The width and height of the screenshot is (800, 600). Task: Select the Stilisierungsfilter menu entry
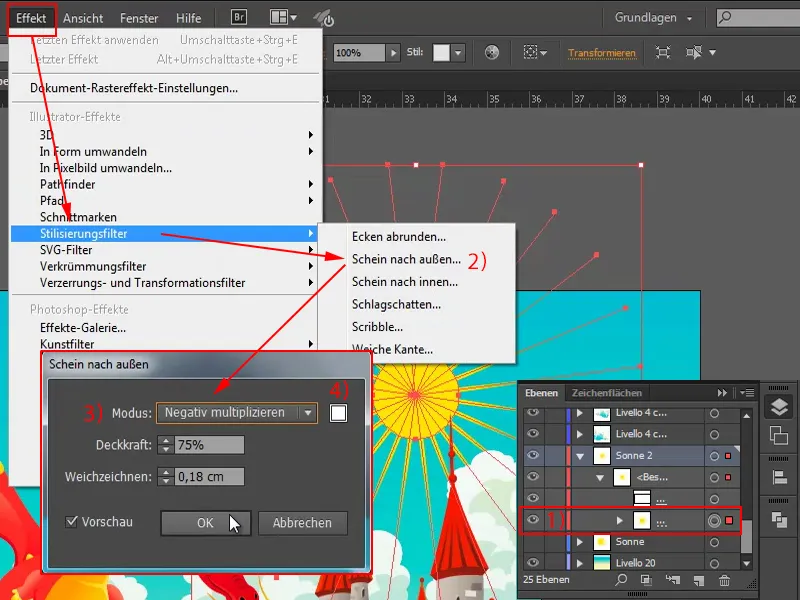point(164,234)
